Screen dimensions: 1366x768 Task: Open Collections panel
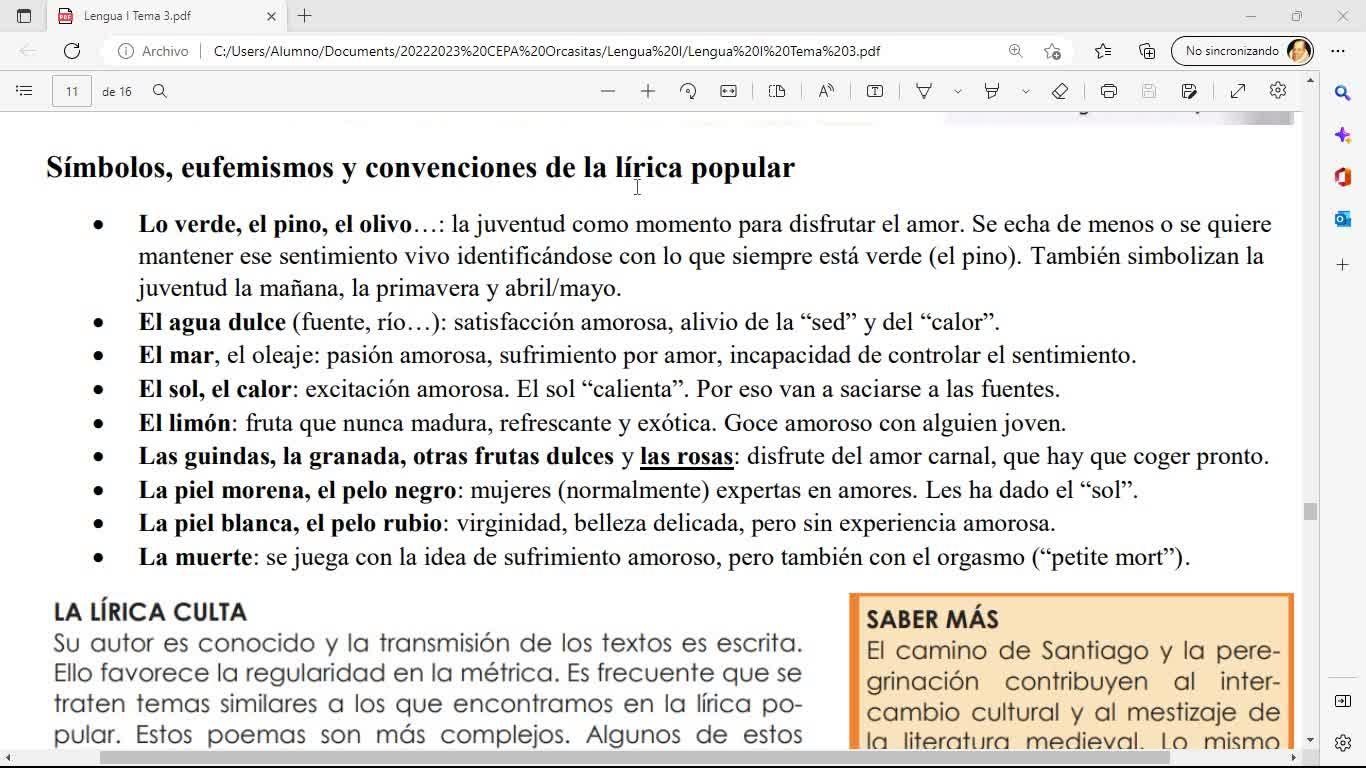(x=1147, y=51)
